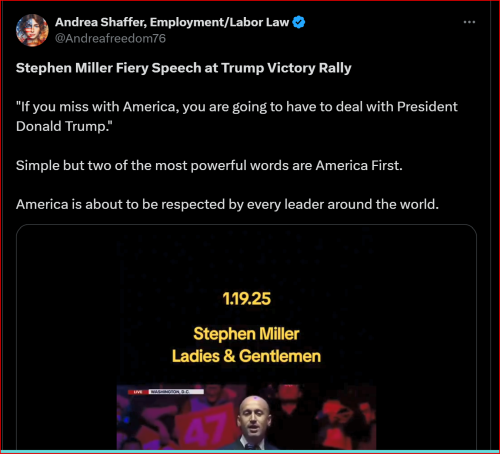The image size is (500, 454).
Task: Click the line about America being respected worldwide
Action: (227, 204)
